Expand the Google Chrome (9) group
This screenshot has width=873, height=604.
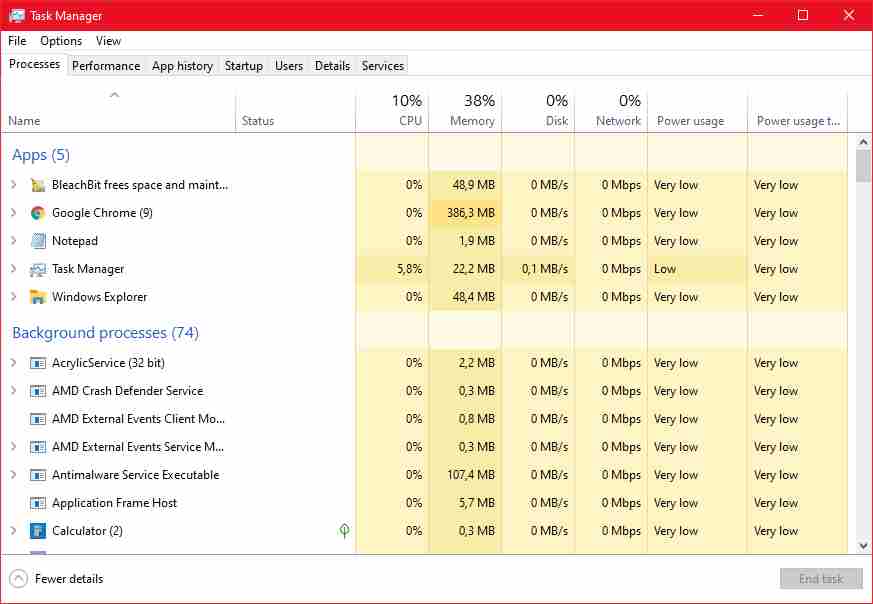[x=14, y=213]
